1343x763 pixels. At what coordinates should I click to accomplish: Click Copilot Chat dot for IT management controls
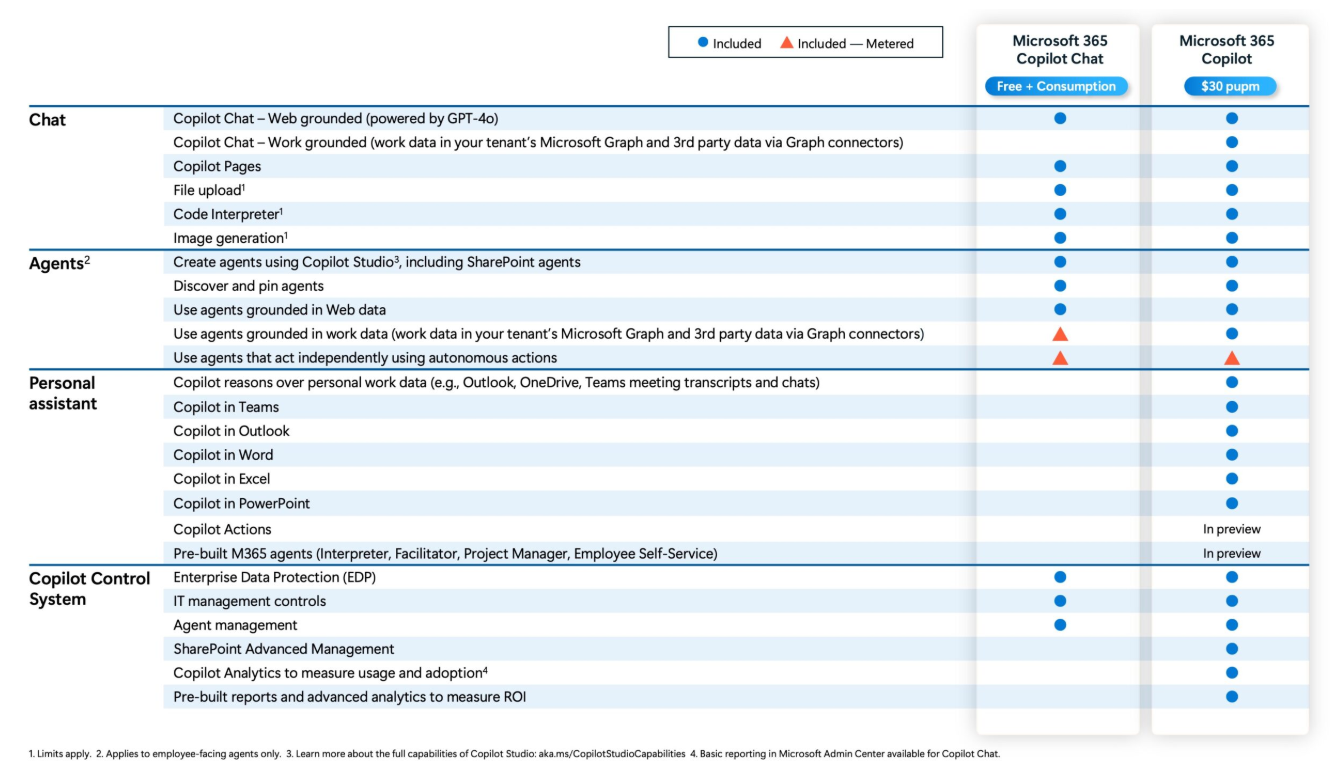1060,601
